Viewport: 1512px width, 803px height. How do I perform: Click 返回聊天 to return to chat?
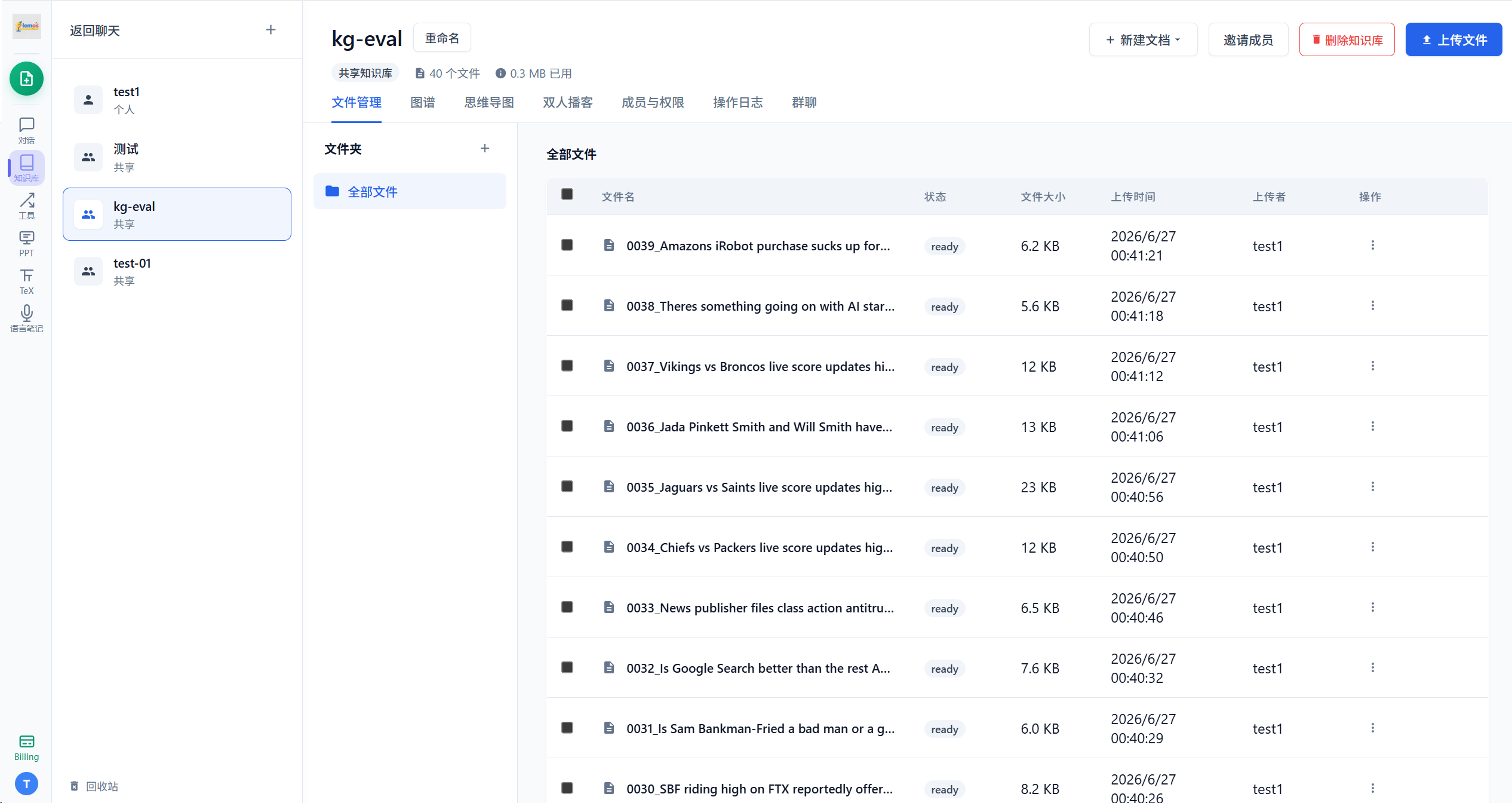point(95,30)
